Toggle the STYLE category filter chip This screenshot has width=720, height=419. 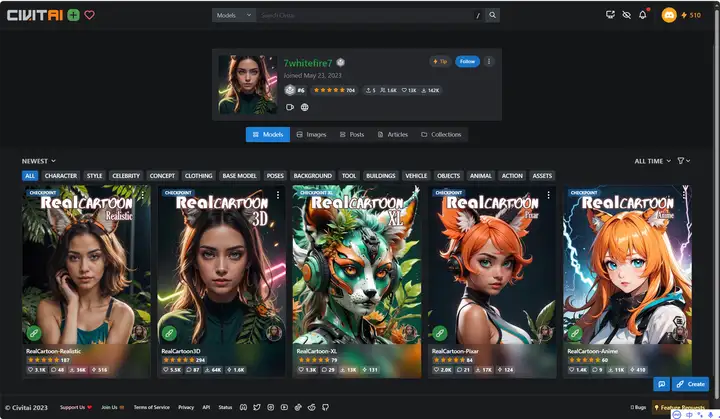tap(95, 176)
